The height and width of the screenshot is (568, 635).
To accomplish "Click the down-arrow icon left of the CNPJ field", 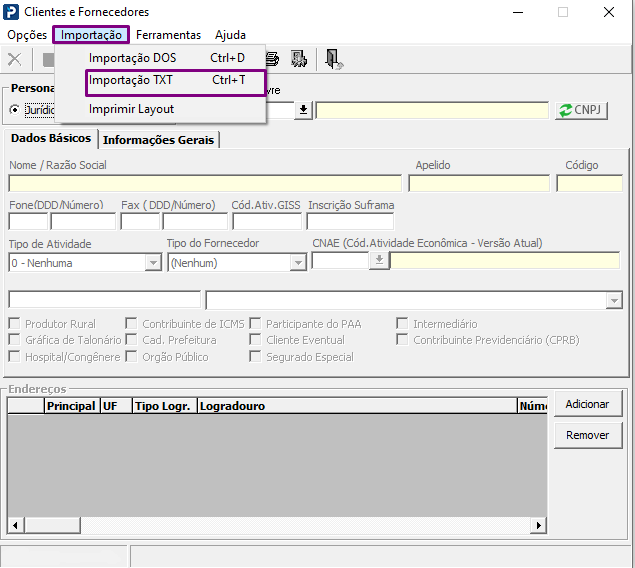I will 304,110.
